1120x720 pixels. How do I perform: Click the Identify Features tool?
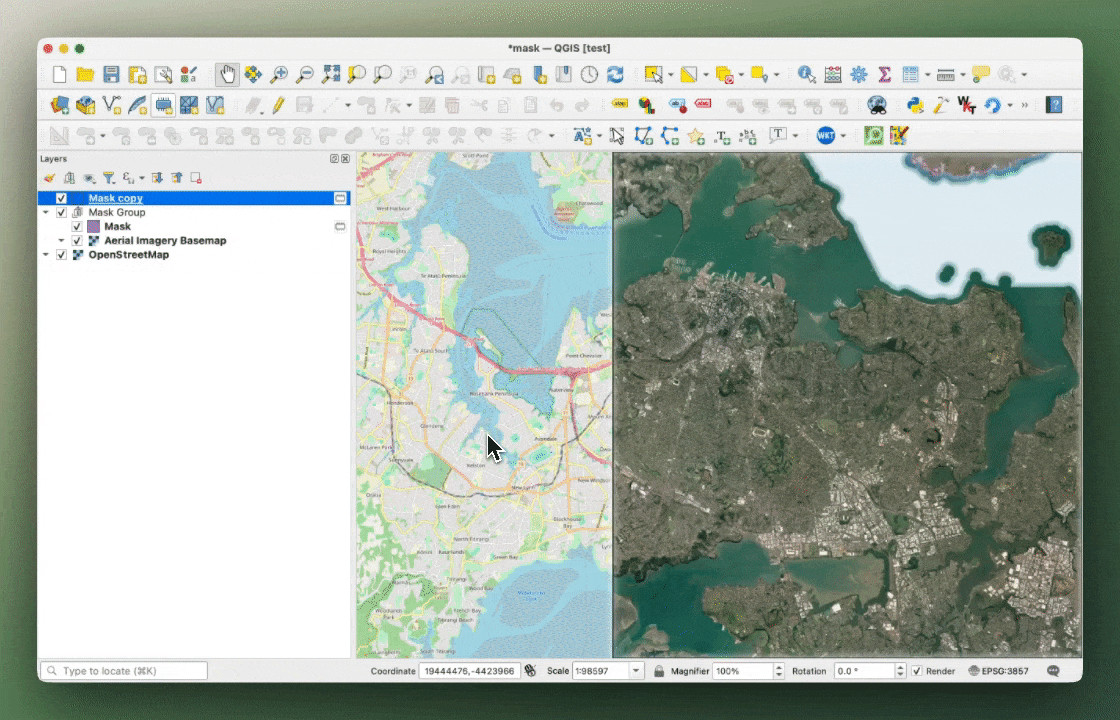coord(807,75)
